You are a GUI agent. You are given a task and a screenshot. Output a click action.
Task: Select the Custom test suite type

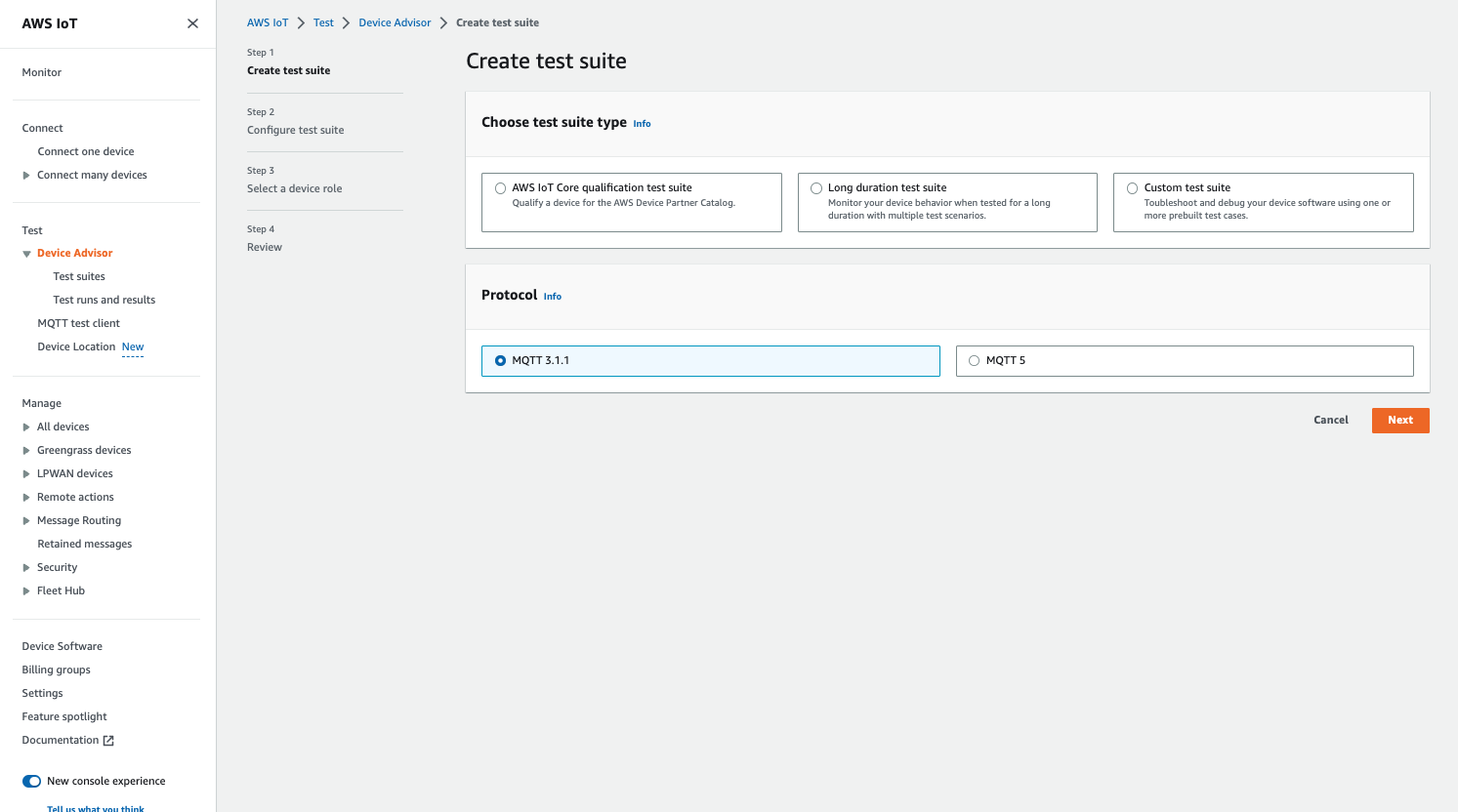click(x=1132, y=187)
